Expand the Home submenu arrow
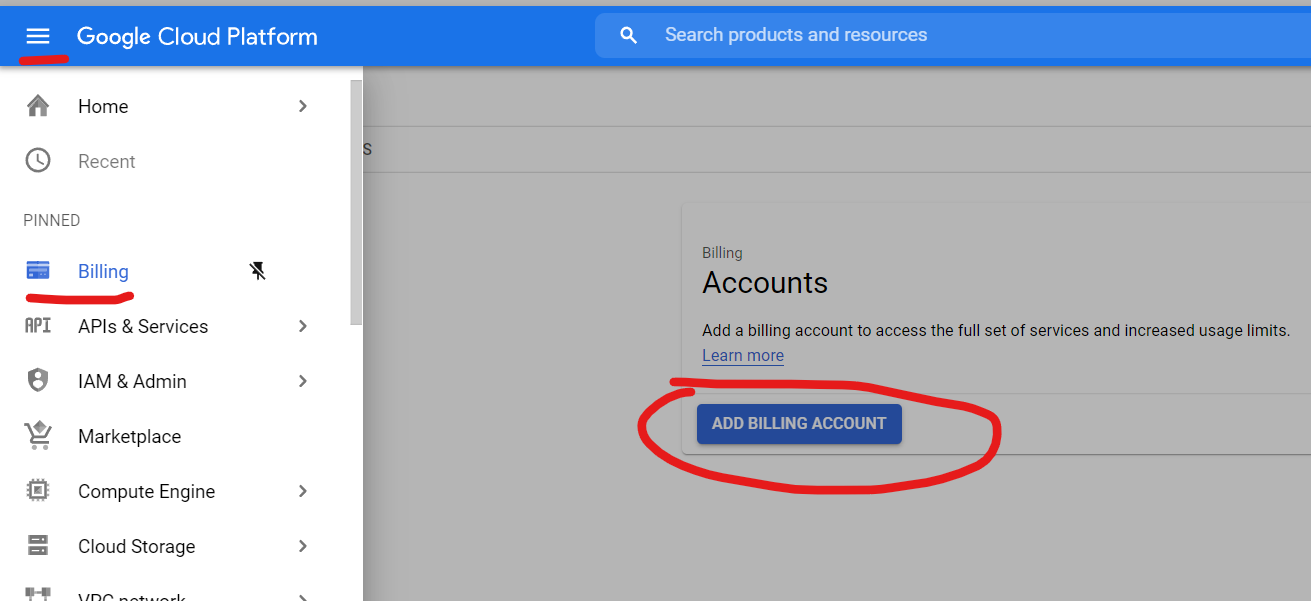Image resolution: width=1311 pixels, height=601 pixels. point(303,106)
